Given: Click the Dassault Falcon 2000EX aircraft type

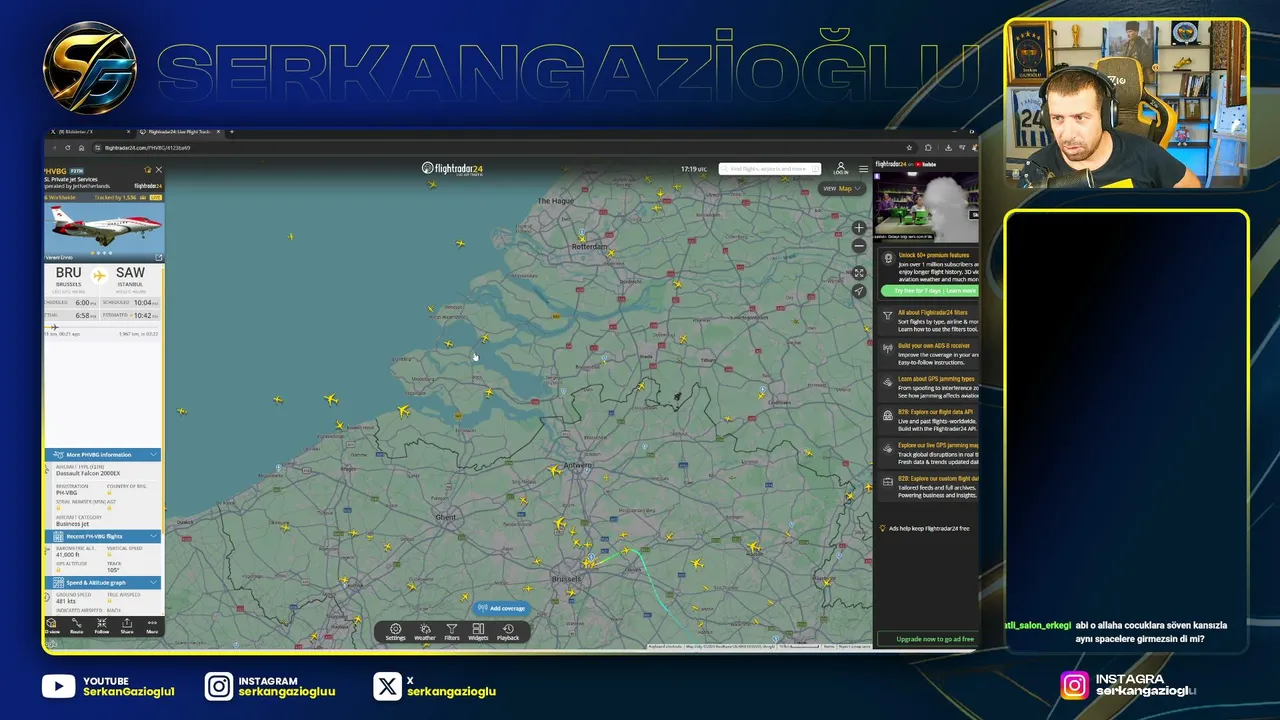Looking at the screenshot, I should (88, 473).
